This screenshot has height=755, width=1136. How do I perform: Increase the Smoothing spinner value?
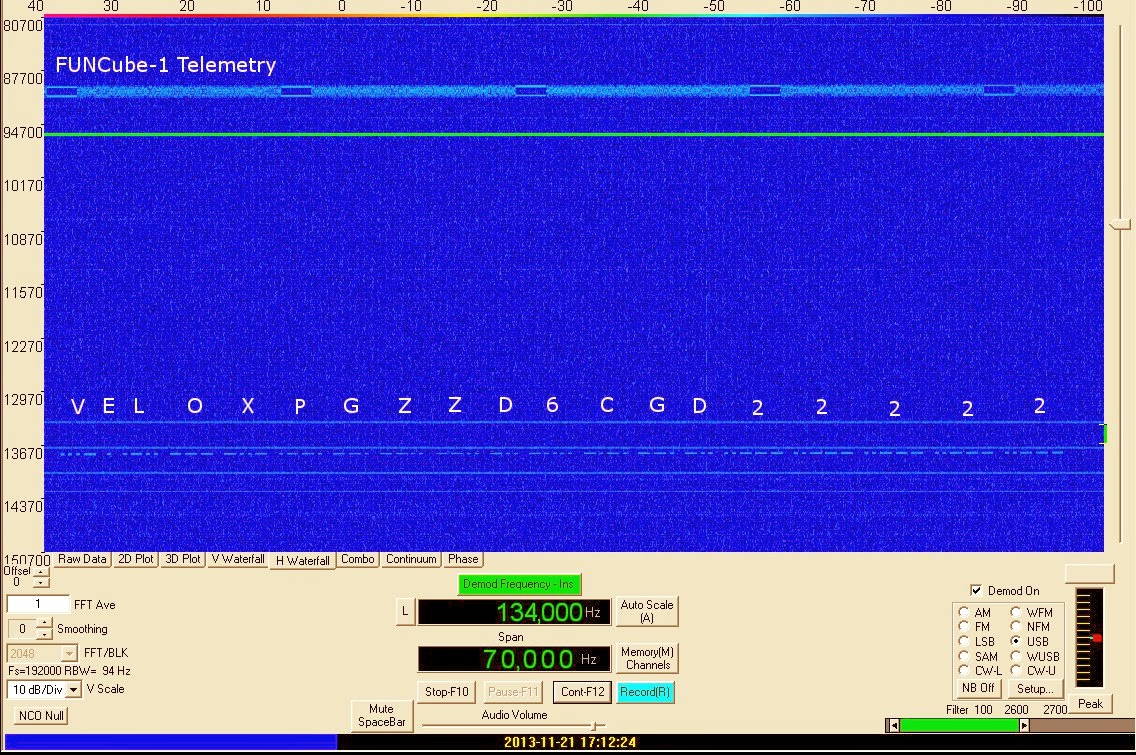pos(43,624)
